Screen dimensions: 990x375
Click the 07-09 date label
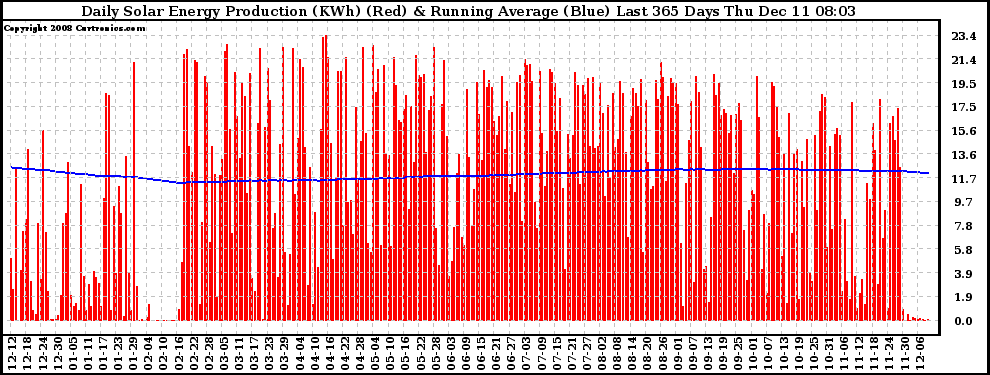coord(542,353)
